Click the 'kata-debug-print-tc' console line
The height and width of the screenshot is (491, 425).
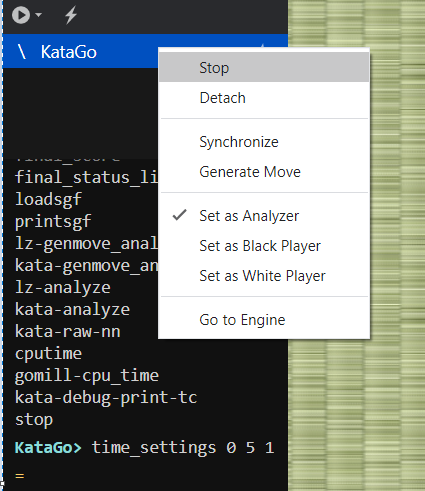[106, 397]
